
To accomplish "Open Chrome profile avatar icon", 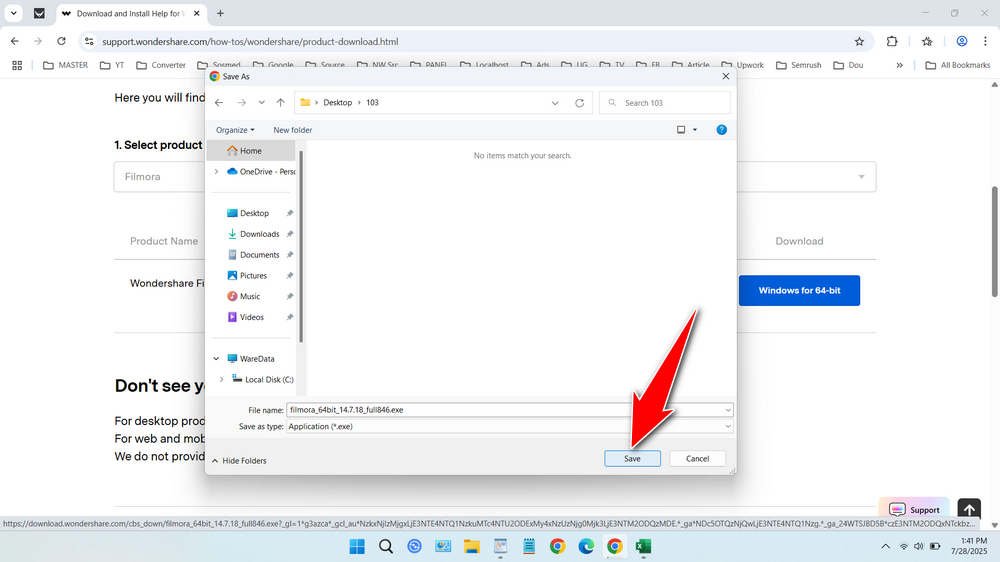I will click(x=962, y=41).
